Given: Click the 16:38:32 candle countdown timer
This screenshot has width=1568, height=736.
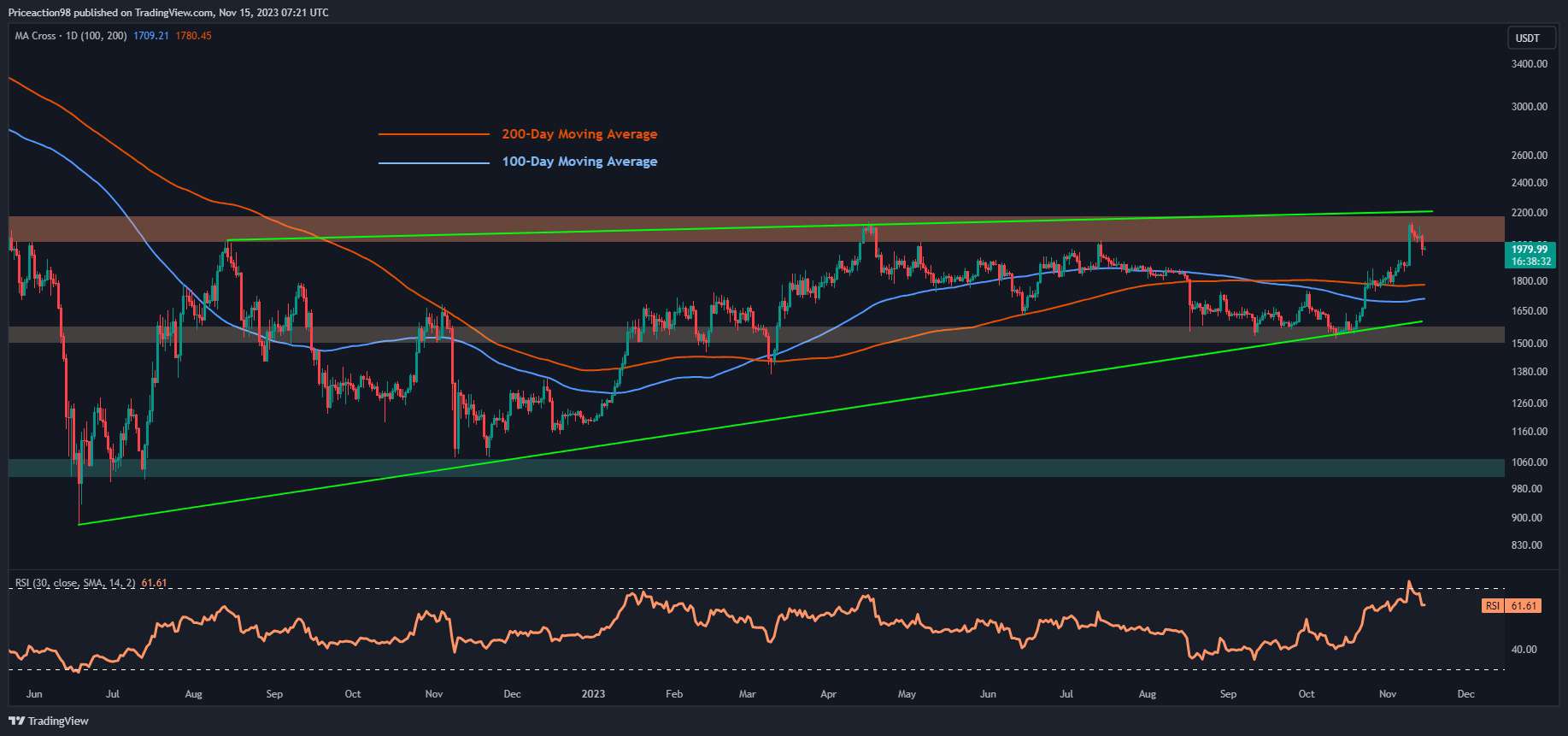Looking at the screenshot, I should (1530, 262).
